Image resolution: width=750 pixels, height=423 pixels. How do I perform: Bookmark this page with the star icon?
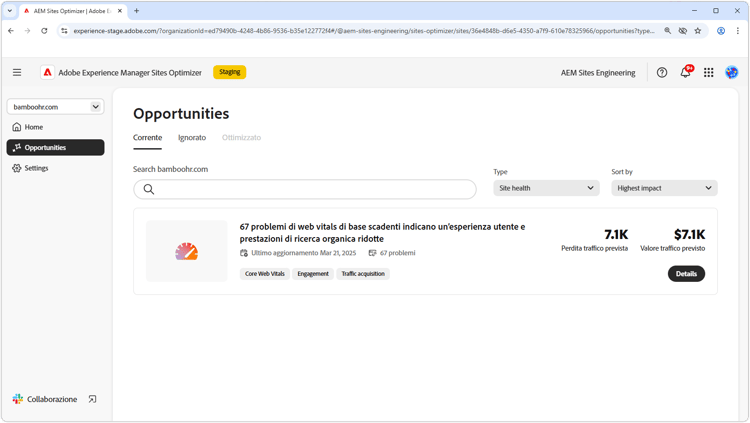[x=698, y=31]
